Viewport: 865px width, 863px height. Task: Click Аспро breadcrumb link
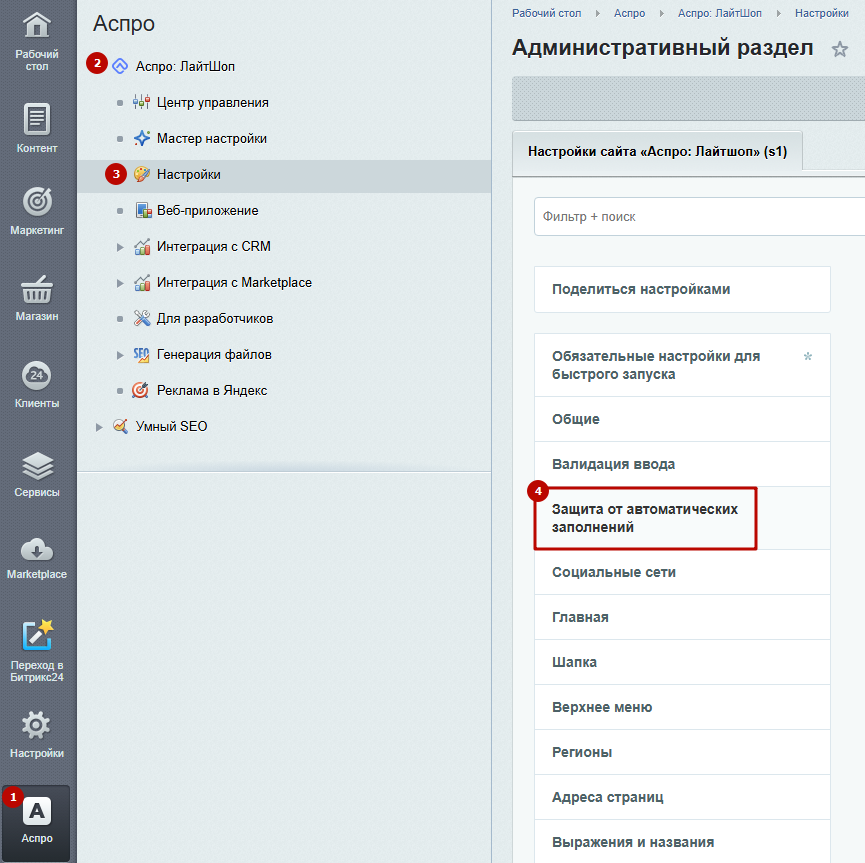click(629, 13)
